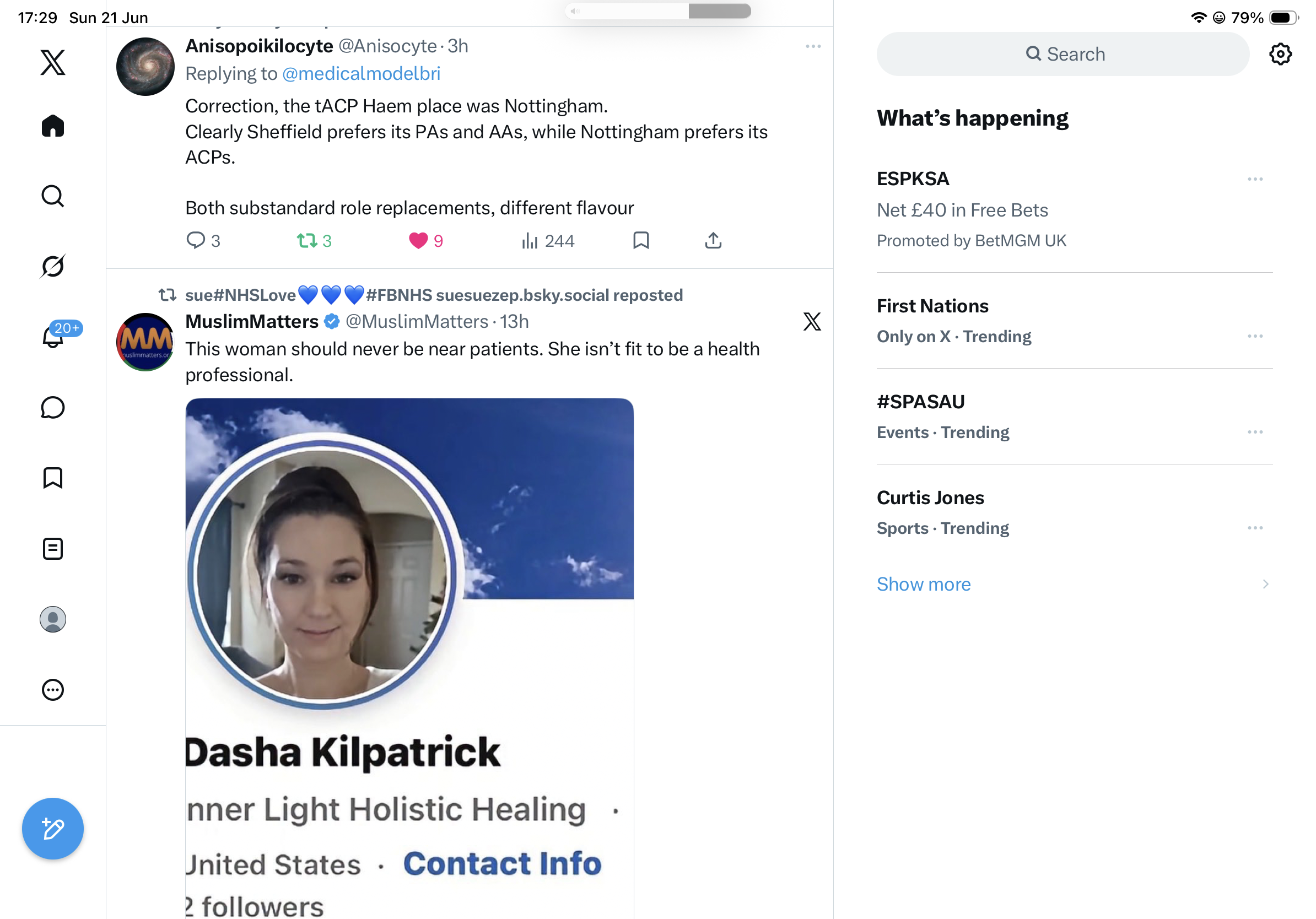Open Messages chat bubble icon
This screenshot has width=1316, height=919.
point(53,408)
